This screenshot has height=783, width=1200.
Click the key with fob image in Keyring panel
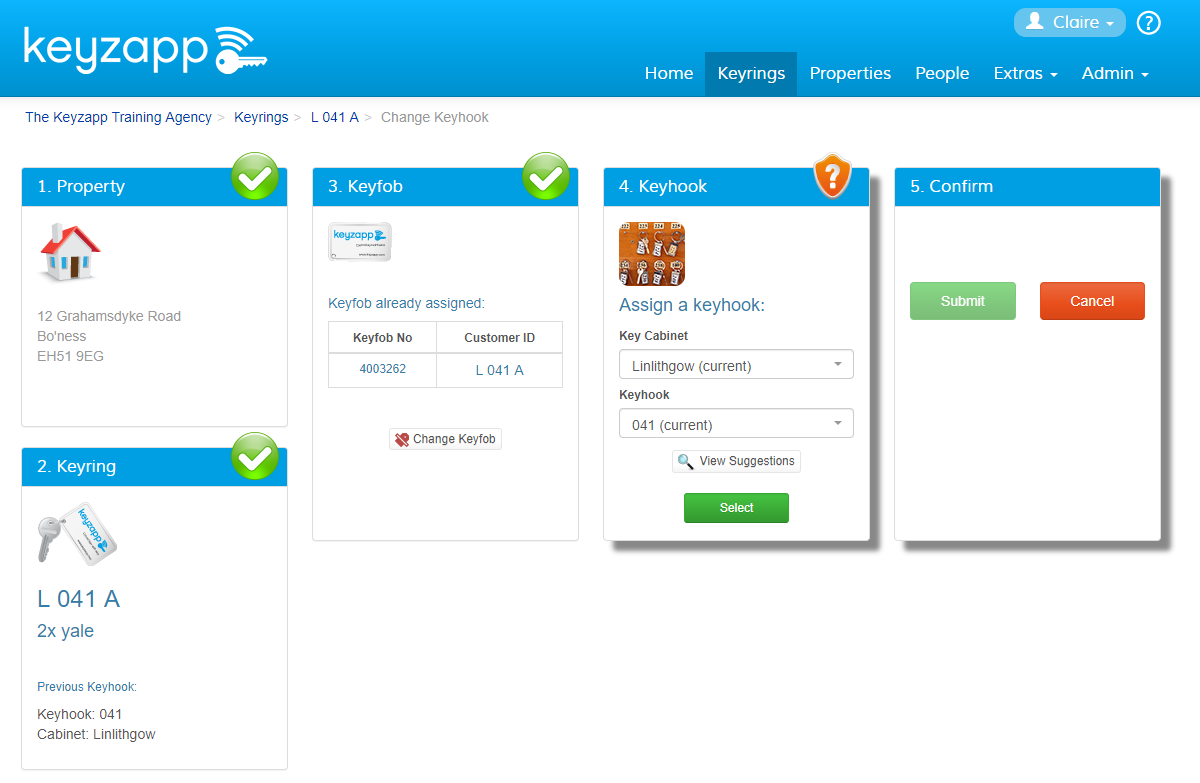click(x=77, y=534)
